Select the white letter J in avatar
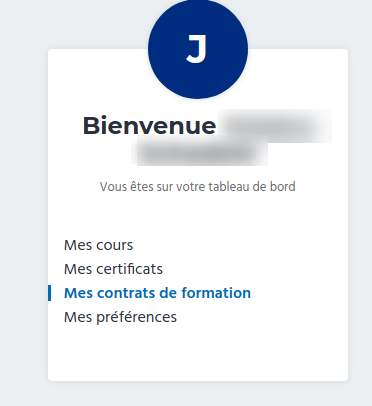Screen dimensions: 372x406 (x=197, y=49)
